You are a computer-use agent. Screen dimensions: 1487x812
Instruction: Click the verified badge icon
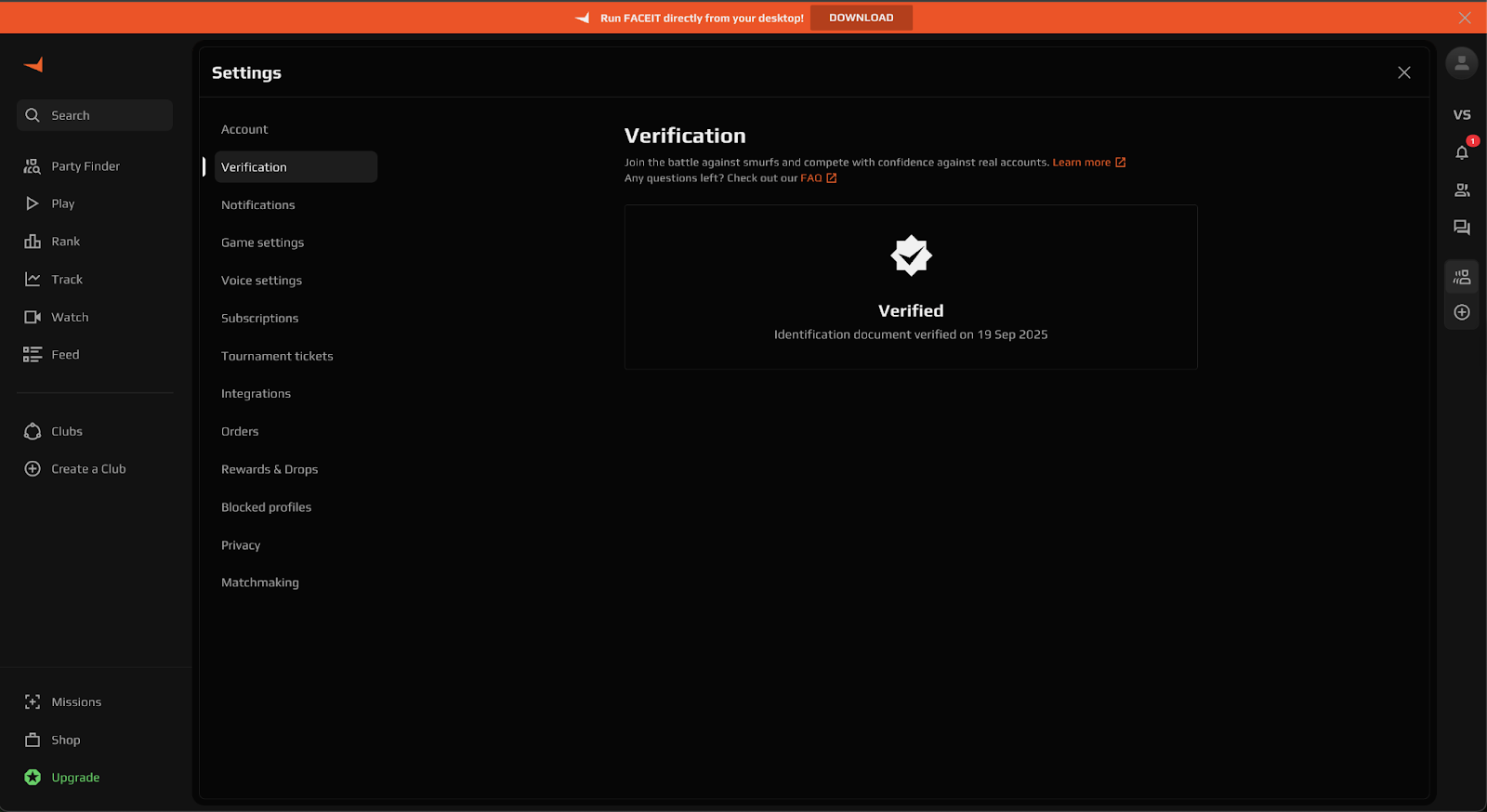(x=911, y=255)
